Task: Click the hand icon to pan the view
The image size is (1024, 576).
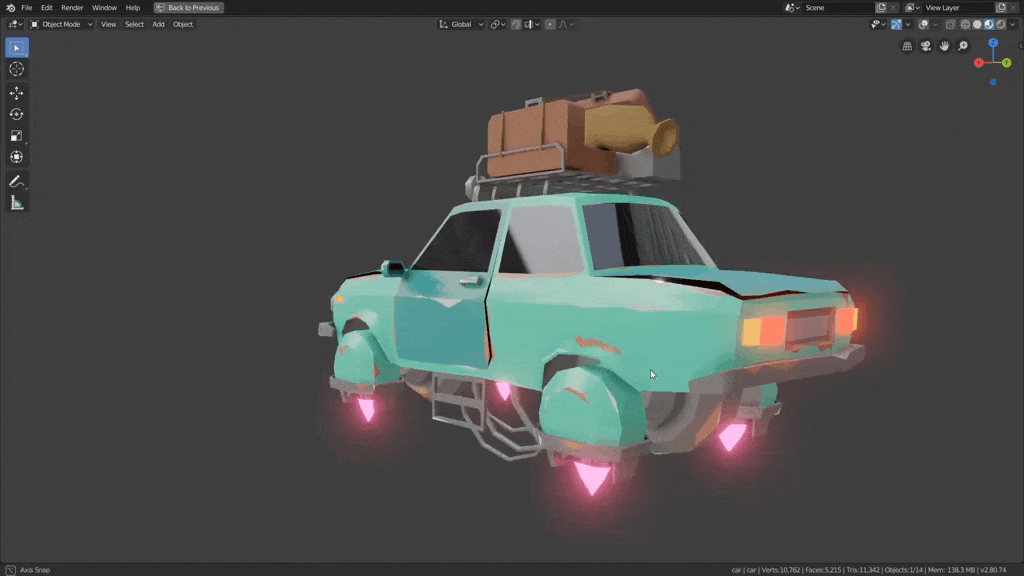Action: click(944, 46)
